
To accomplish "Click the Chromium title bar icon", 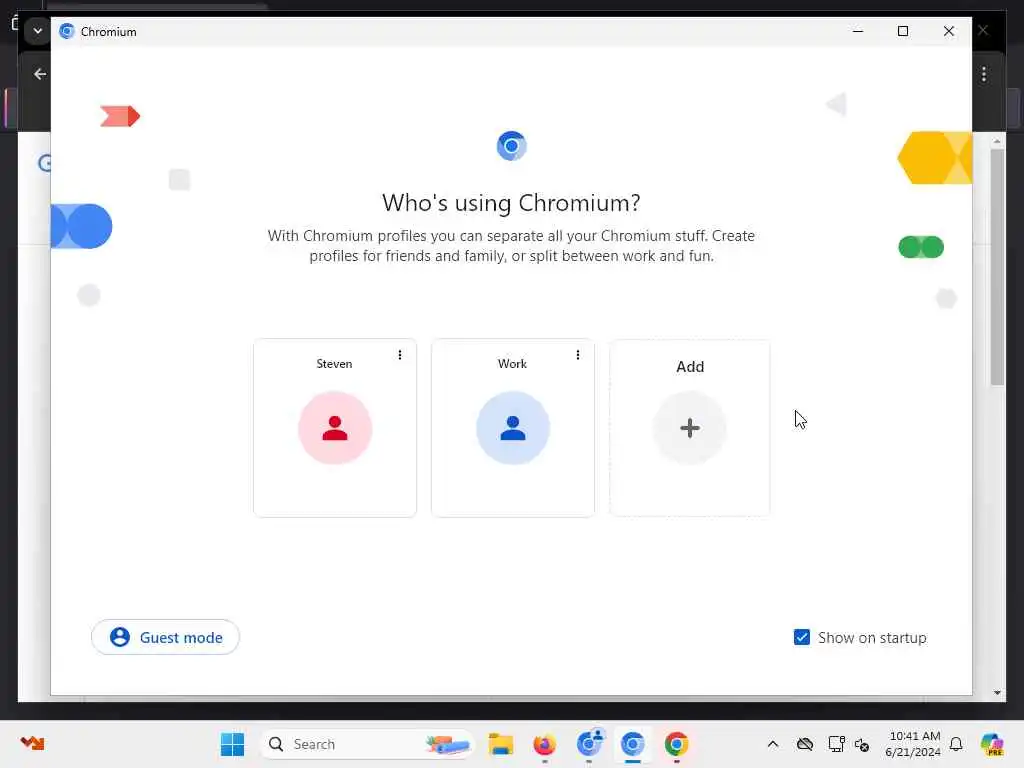I will point(67,31).
